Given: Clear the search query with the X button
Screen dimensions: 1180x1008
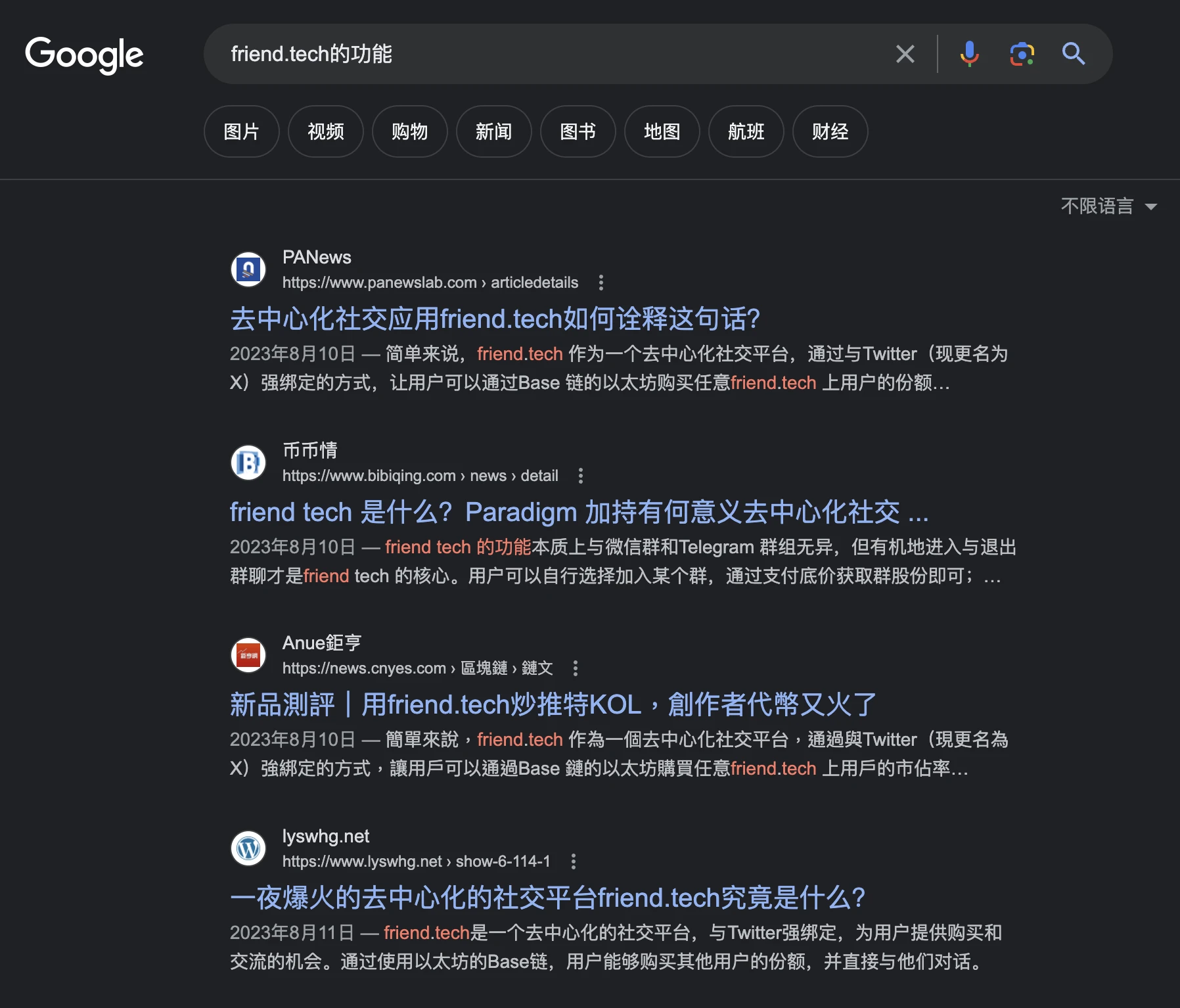Looking at the screenshot, I should click(905, 54).
